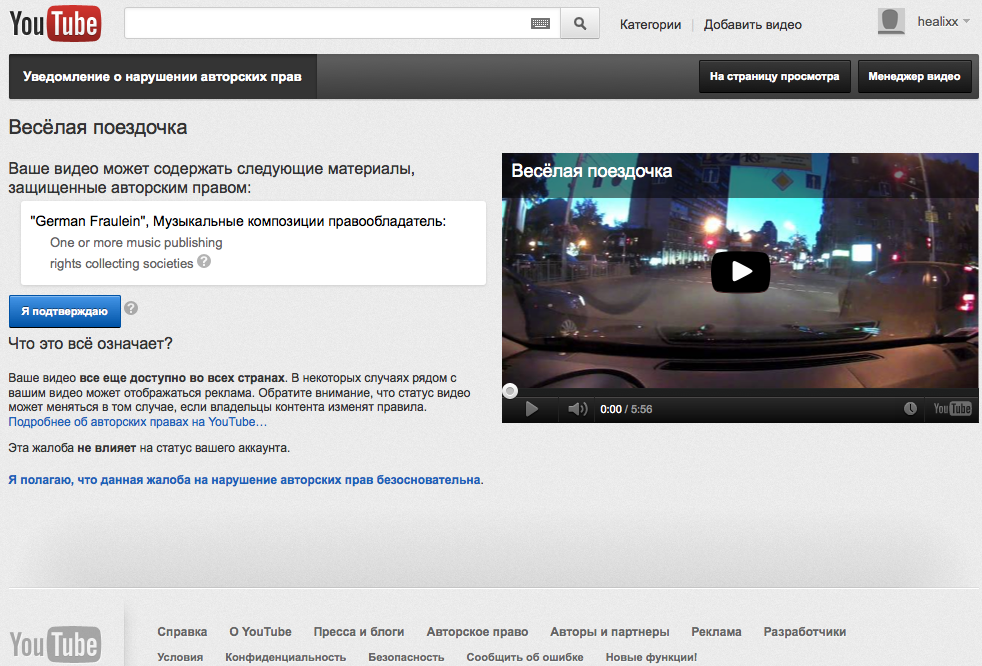982x666 pixels.
Task: Expand the healixx account dropdown arrow
Action: pyautogui.click(x=966, y=21)
